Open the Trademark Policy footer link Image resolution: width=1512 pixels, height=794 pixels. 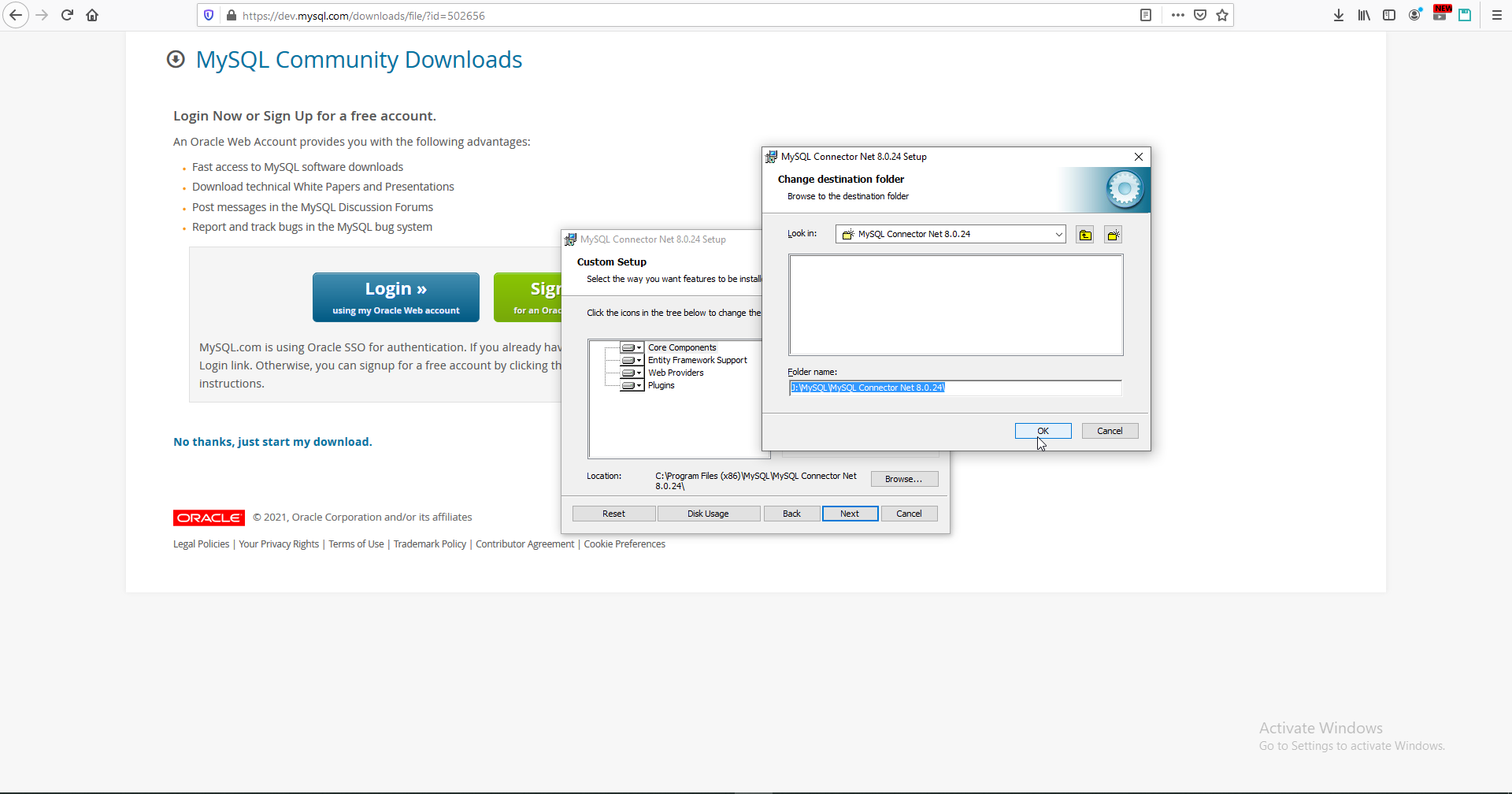[x=430, y=544]
